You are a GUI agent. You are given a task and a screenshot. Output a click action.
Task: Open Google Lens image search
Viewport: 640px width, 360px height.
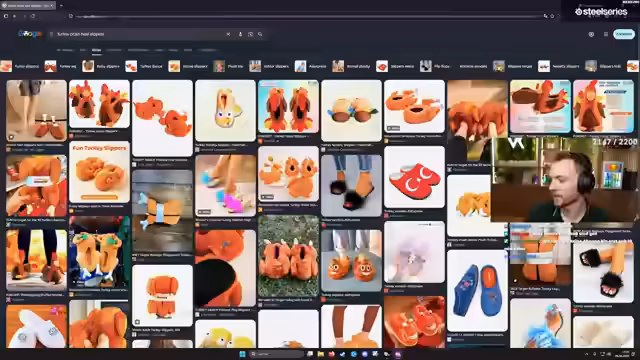click(x=250, y=34)
